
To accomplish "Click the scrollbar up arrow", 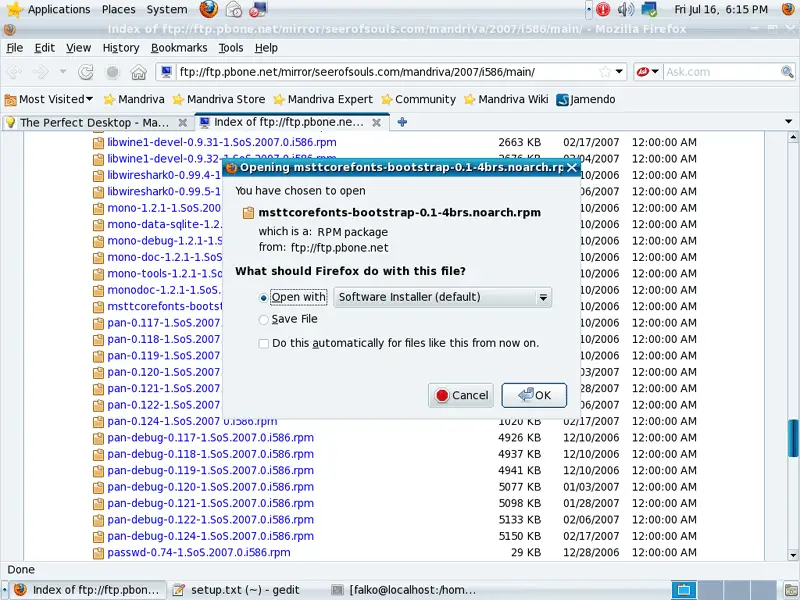I will point(793,137).
